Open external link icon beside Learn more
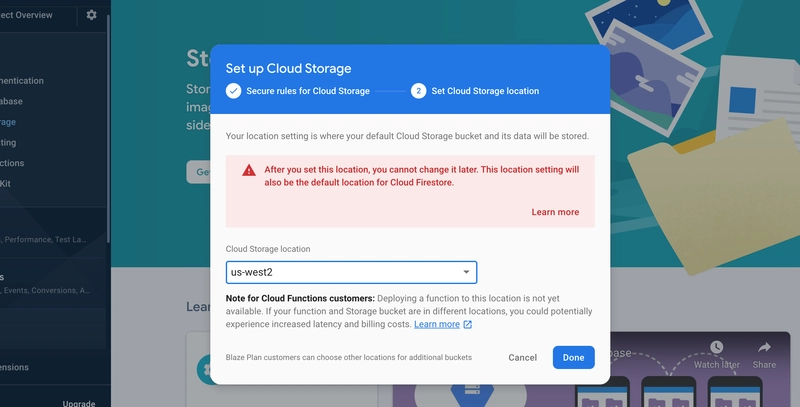800x407 pixels. click(x=467, y=324)
